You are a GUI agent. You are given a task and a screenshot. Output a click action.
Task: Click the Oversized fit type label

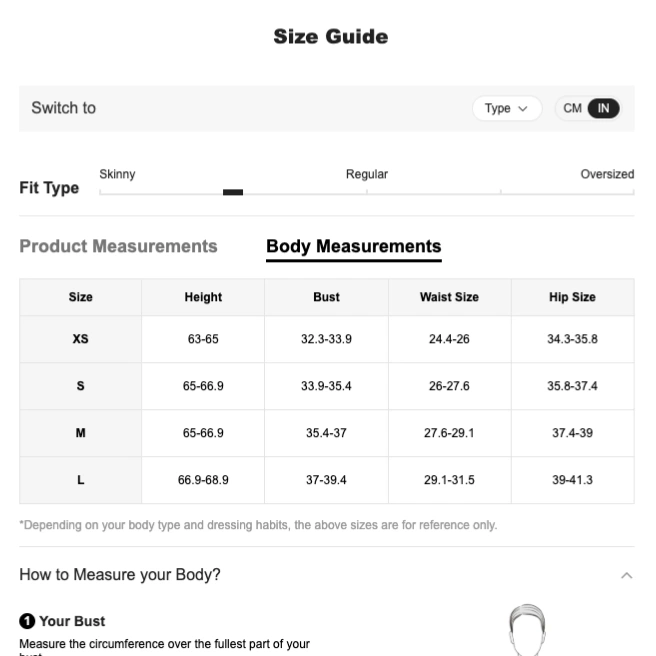pyautogui.click(x=607, y=174)
